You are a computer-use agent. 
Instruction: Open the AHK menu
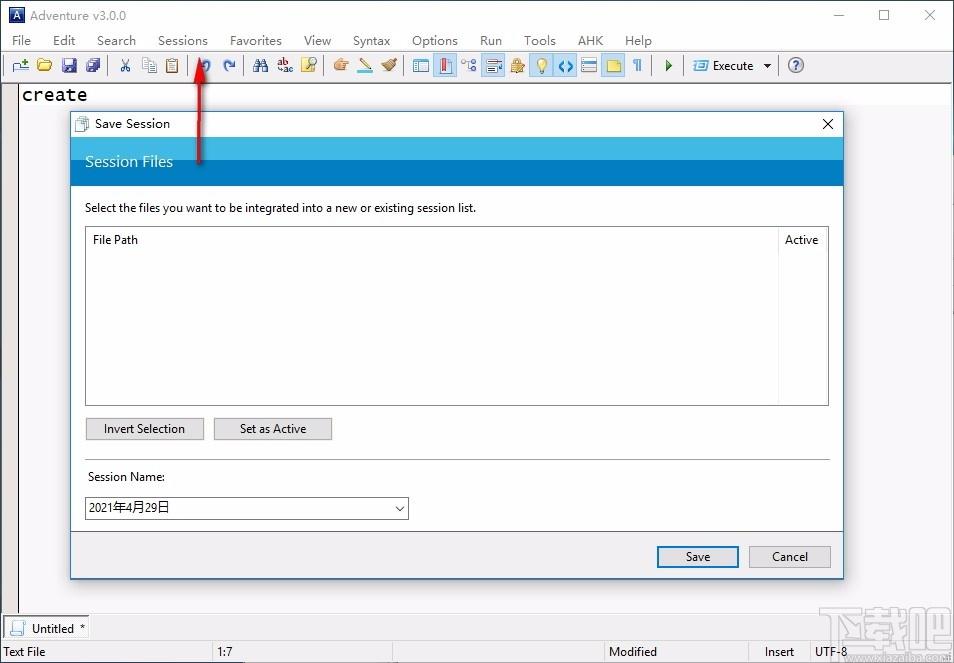(x=590, y=41)
